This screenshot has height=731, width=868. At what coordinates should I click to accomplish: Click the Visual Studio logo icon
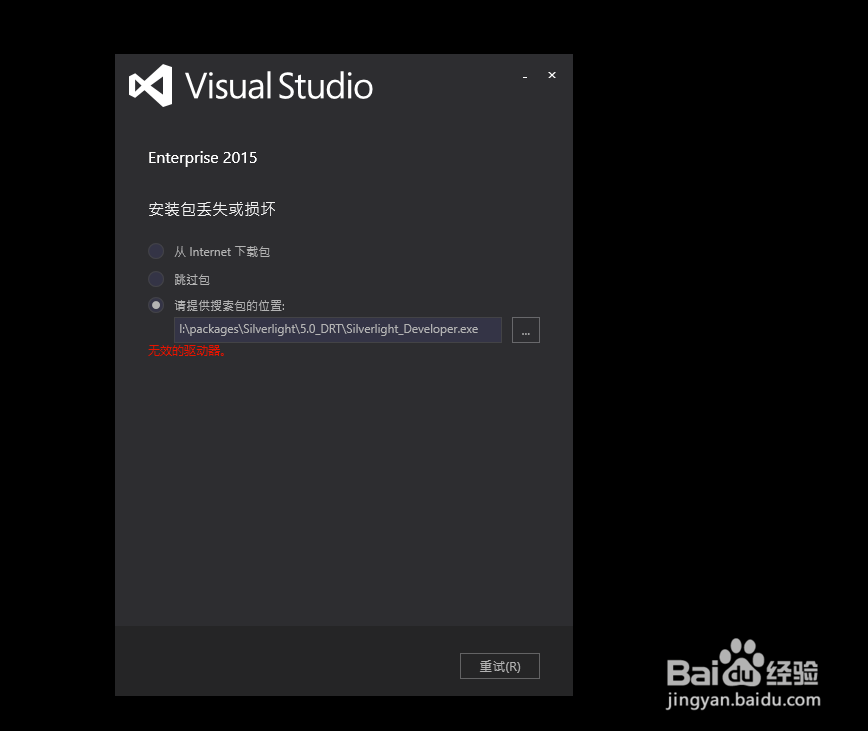pos(151,86)
